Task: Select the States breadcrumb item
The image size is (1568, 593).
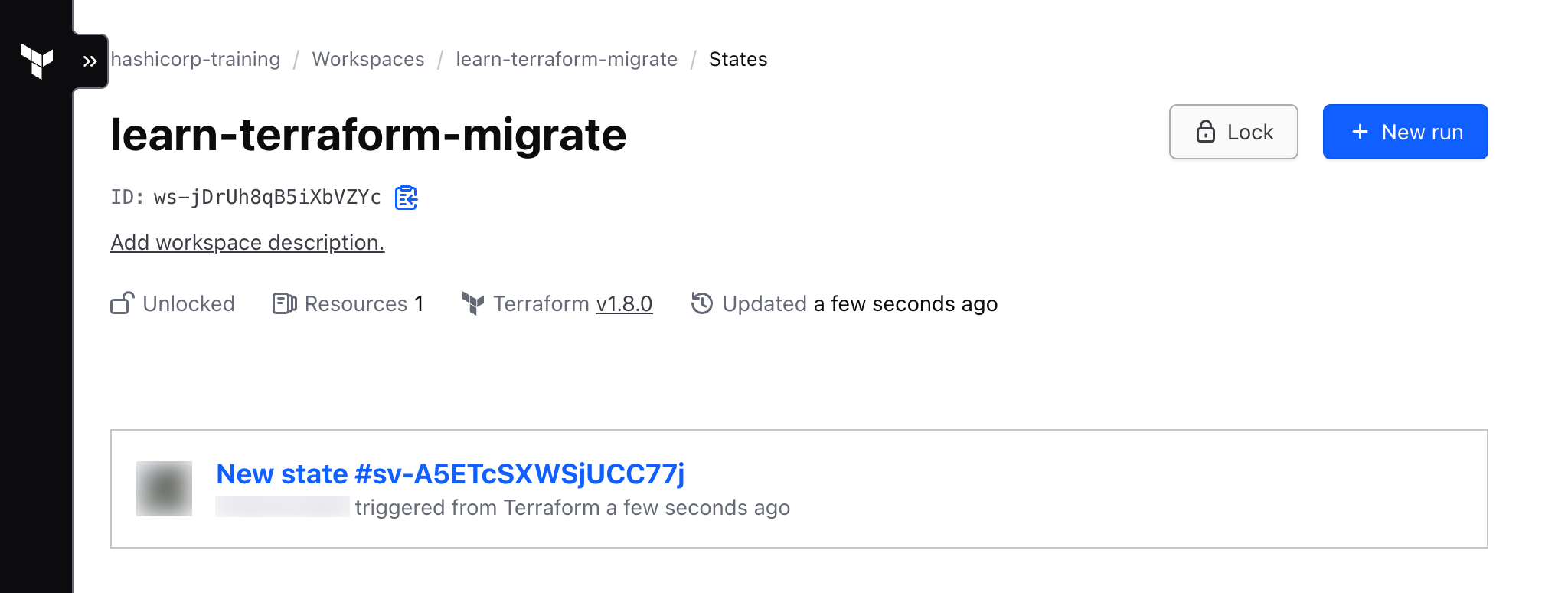Action: pyautogui.click(x=738, y=59)
